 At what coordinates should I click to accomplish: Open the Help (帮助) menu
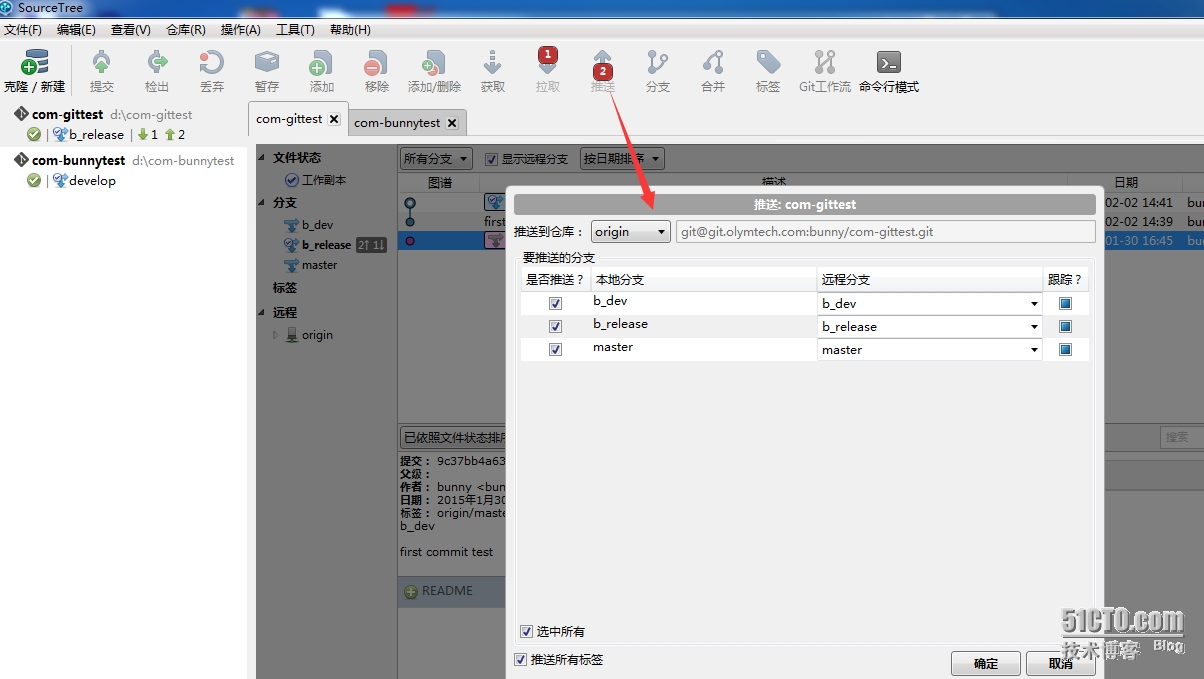pos(350,30)
